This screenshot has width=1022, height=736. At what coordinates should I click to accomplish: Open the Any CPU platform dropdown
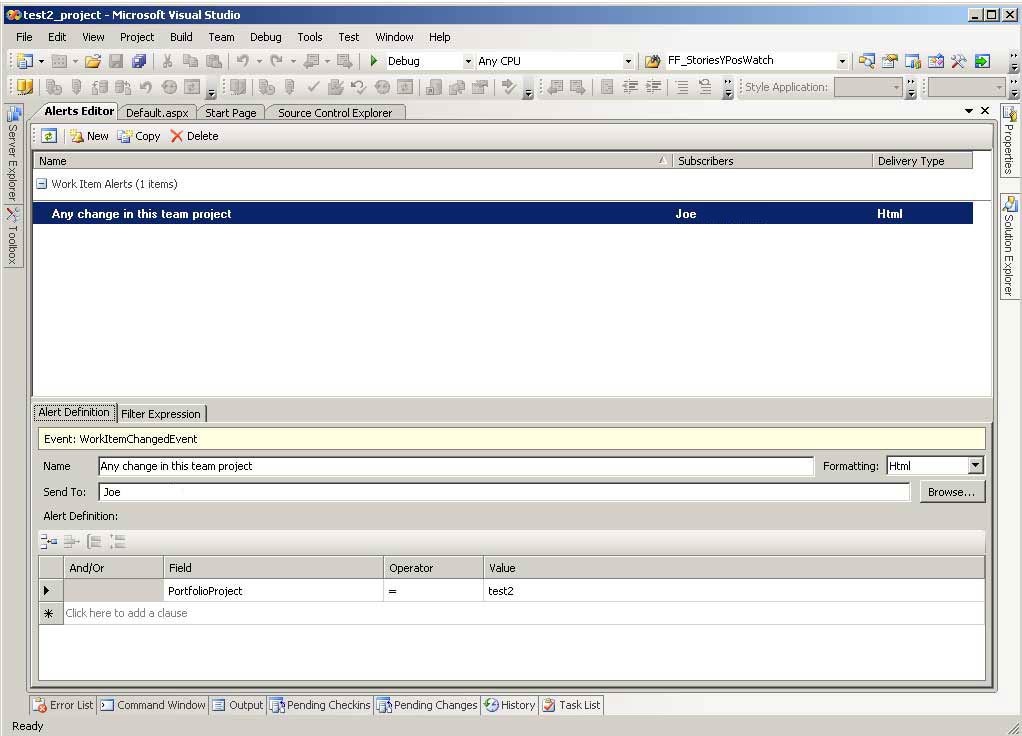628,61
